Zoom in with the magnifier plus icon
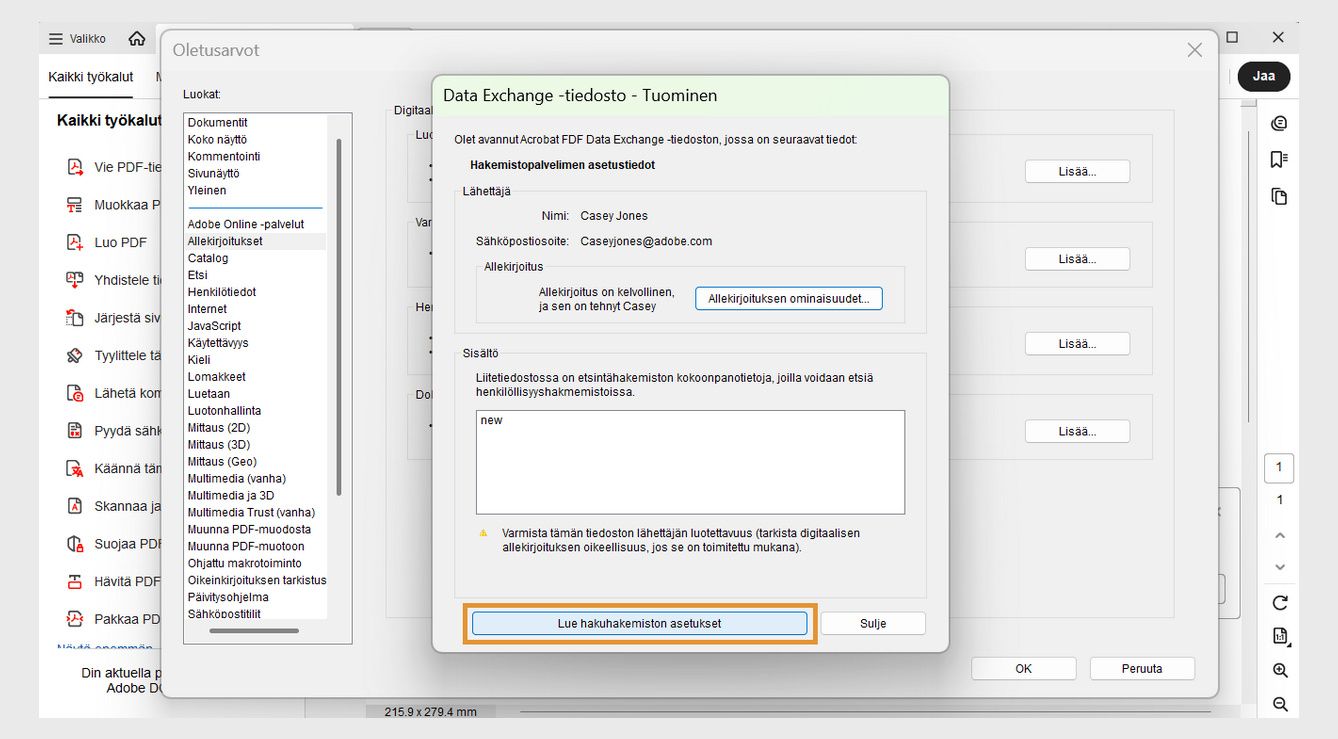 click(1280, 671)
